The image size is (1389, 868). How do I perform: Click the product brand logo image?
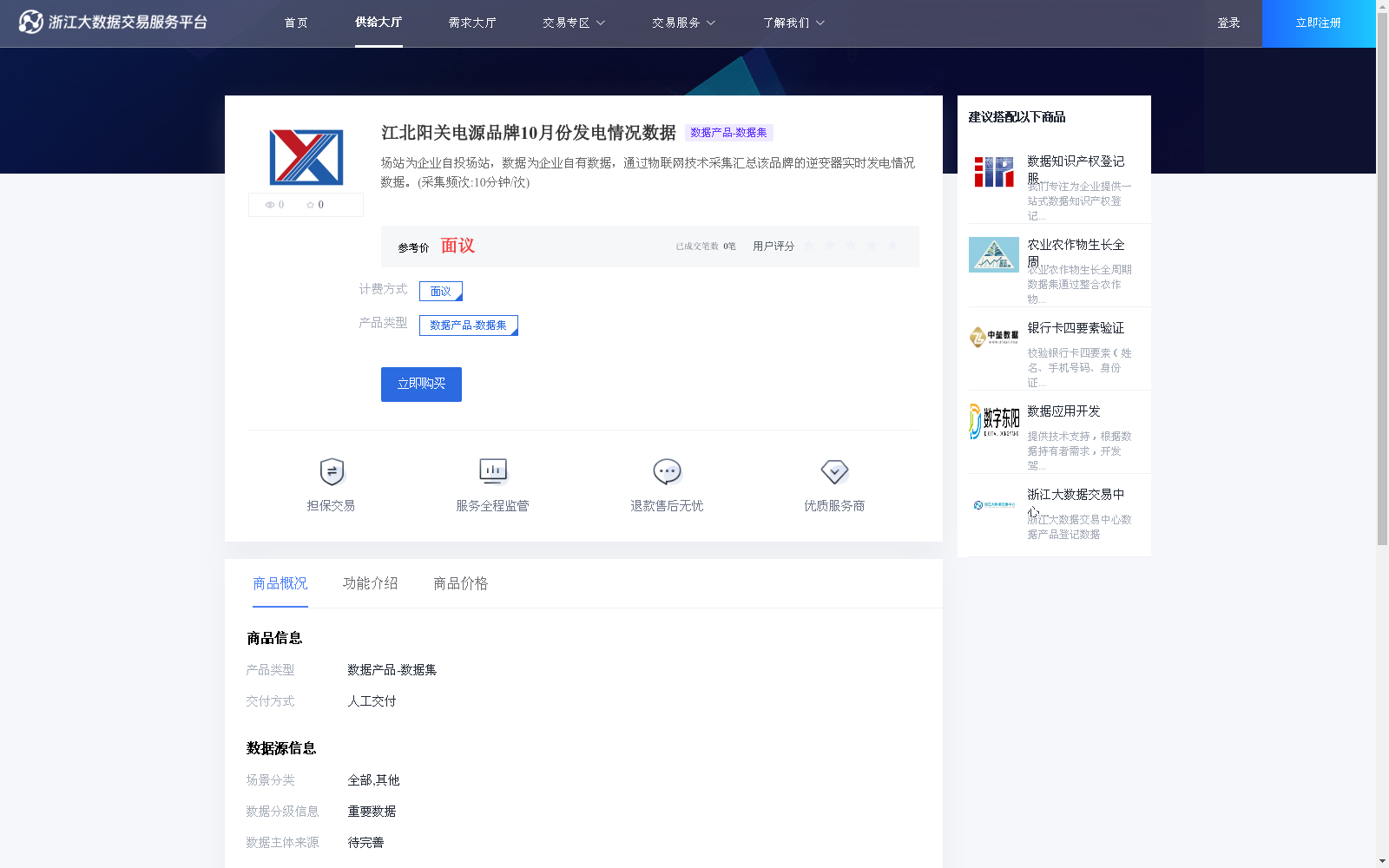(306, 157)
